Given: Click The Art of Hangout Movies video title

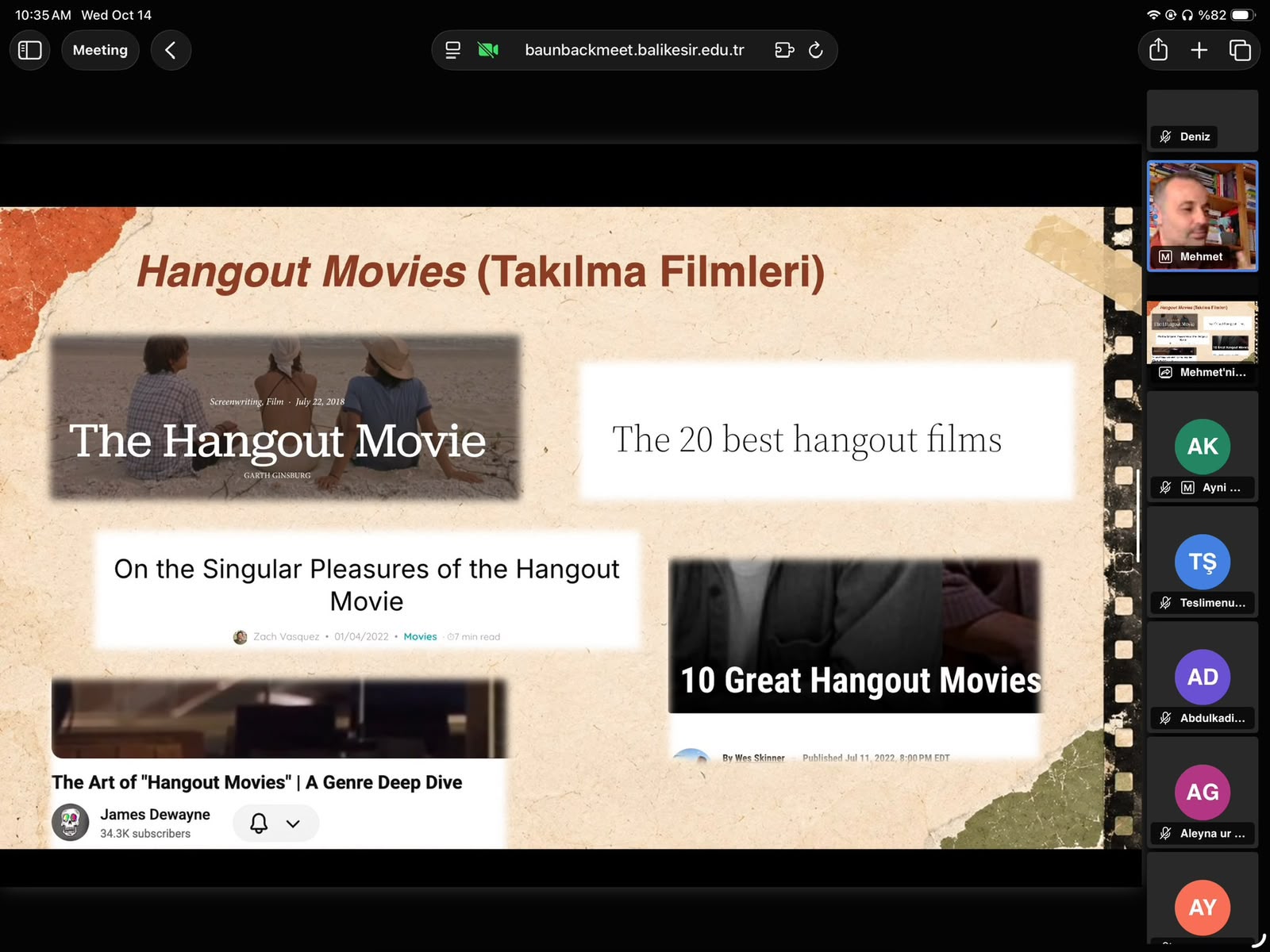Looking at the screenshot, I should click(257, 782).
